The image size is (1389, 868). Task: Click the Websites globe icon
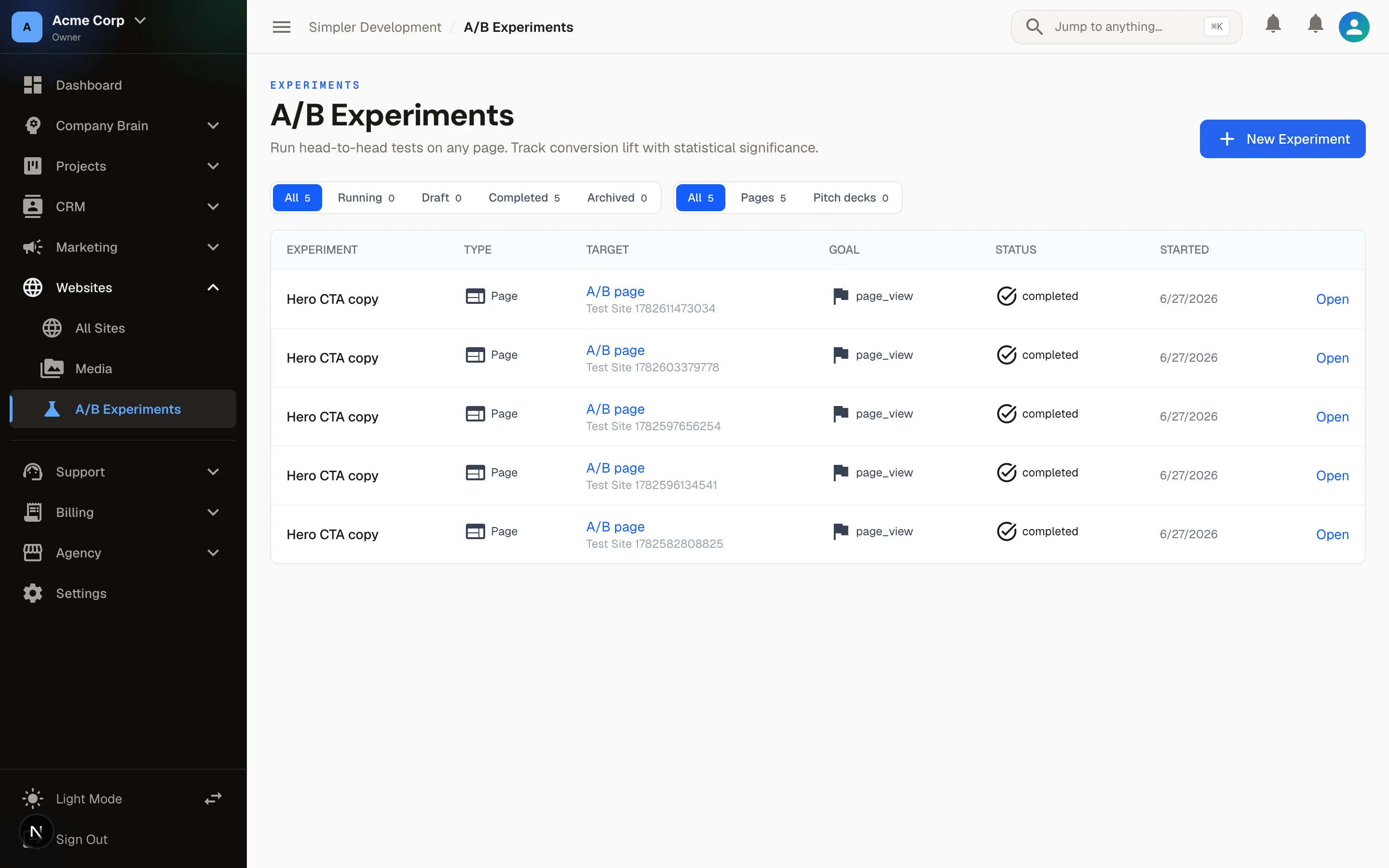33,287
